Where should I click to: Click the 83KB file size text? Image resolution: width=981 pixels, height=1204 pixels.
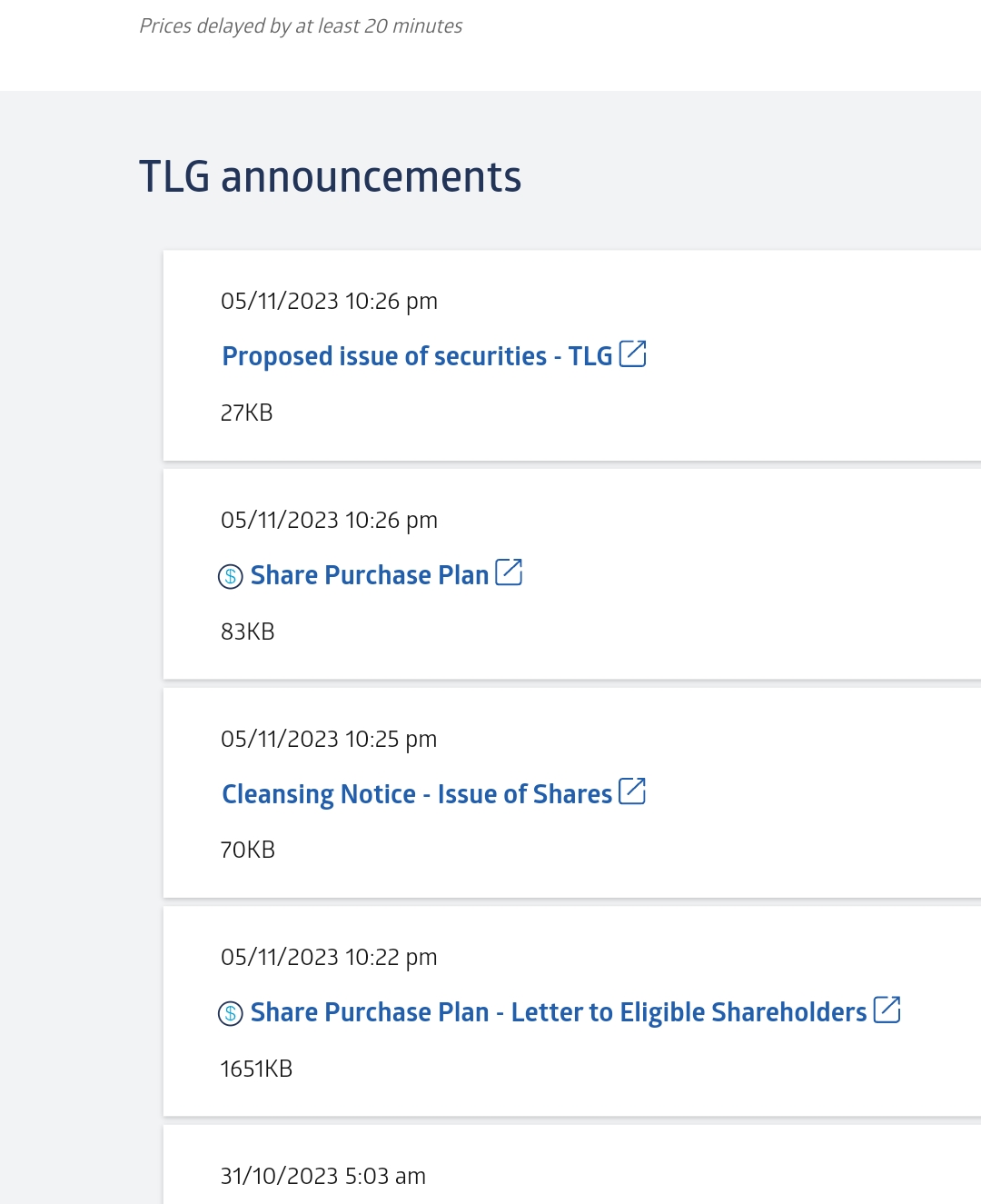point(247,632)
